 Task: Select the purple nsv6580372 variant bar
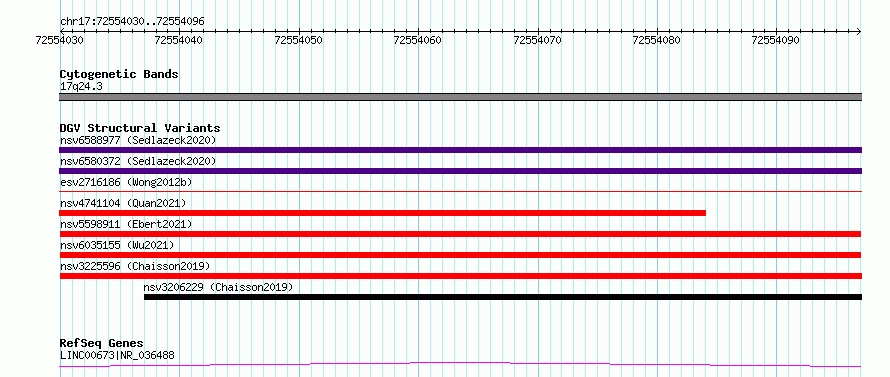click(x=460, y=171)
